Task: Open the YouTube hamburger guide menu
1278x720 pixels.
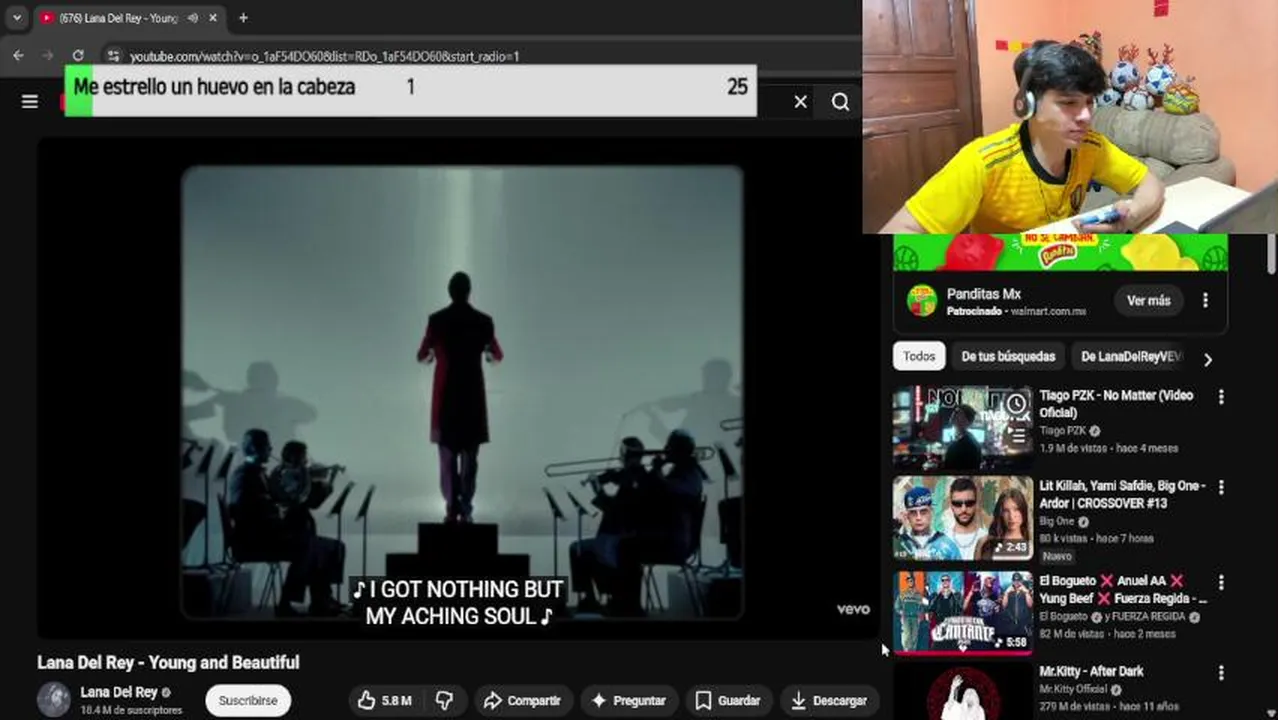Action: pyautogui.click(x=30, y=101)
